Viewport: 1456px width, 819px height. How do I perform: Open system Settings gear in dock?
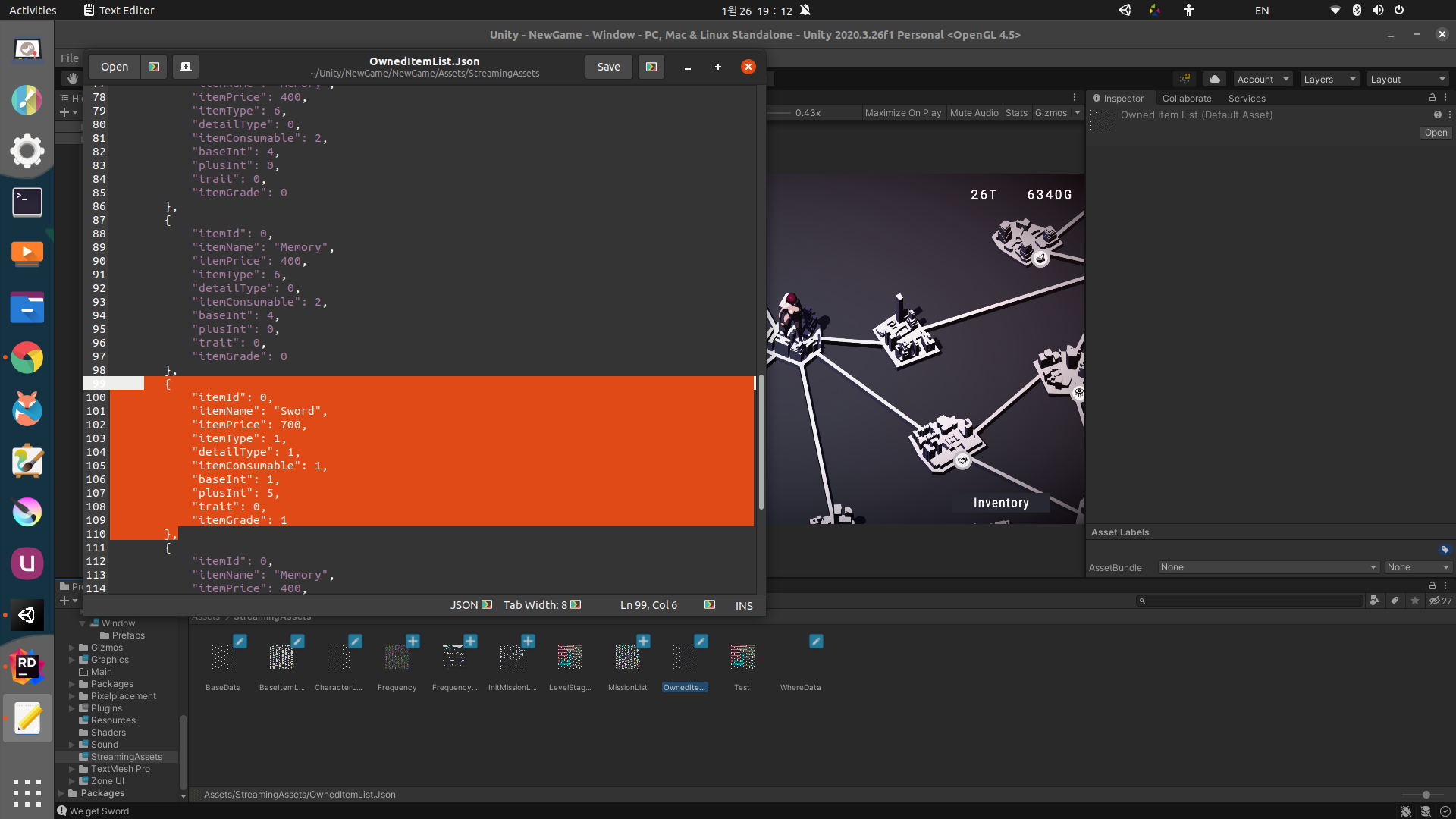click(27, 151)
